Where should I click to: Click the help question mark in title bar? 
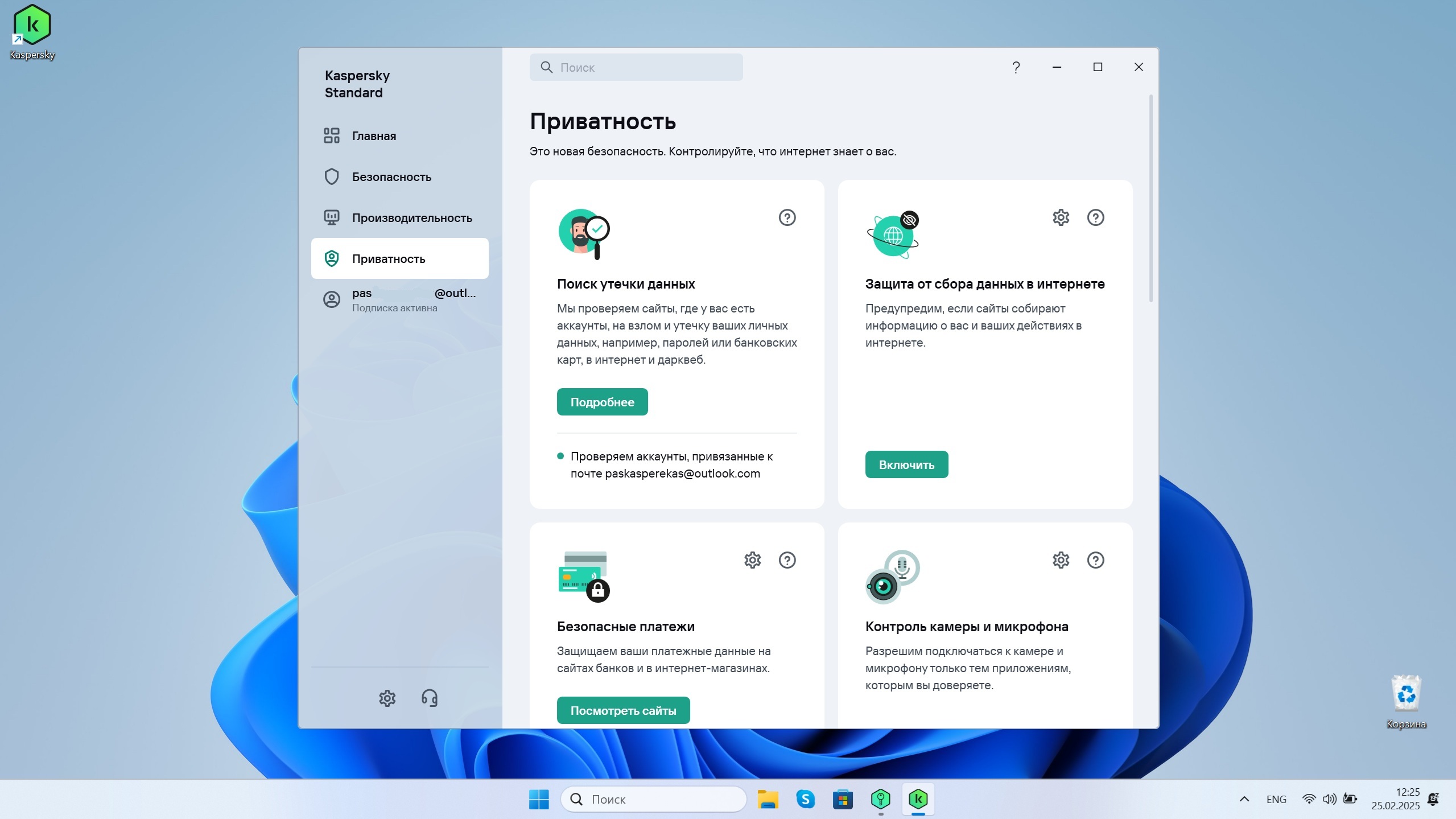1016,67
